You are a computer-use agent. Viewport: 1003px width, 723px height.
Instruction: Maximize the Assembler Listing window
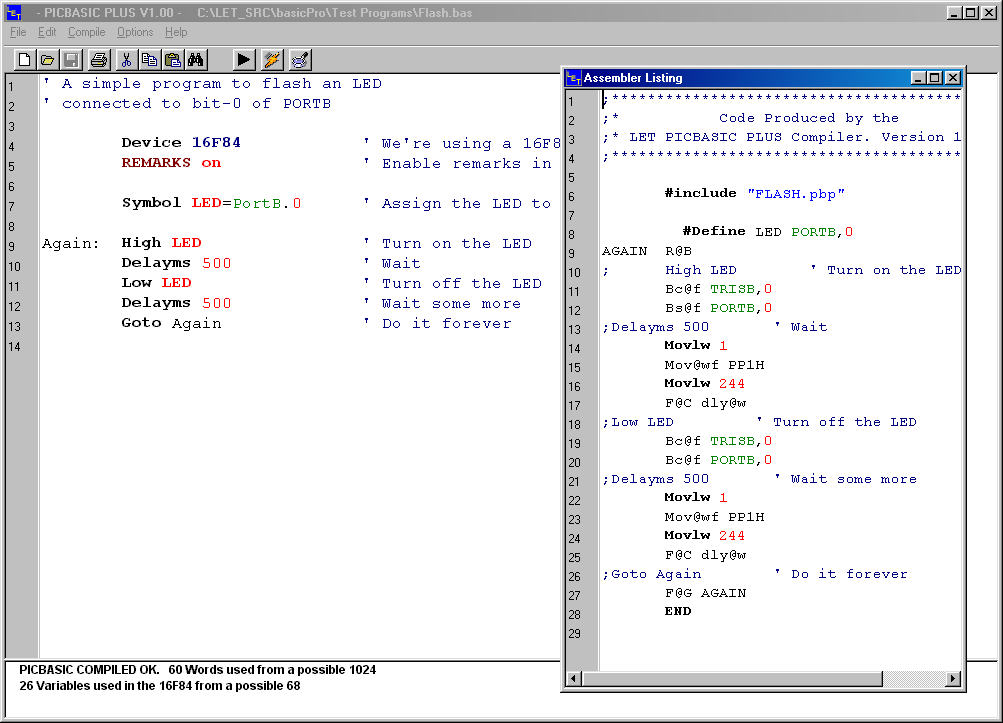[935, 78]
